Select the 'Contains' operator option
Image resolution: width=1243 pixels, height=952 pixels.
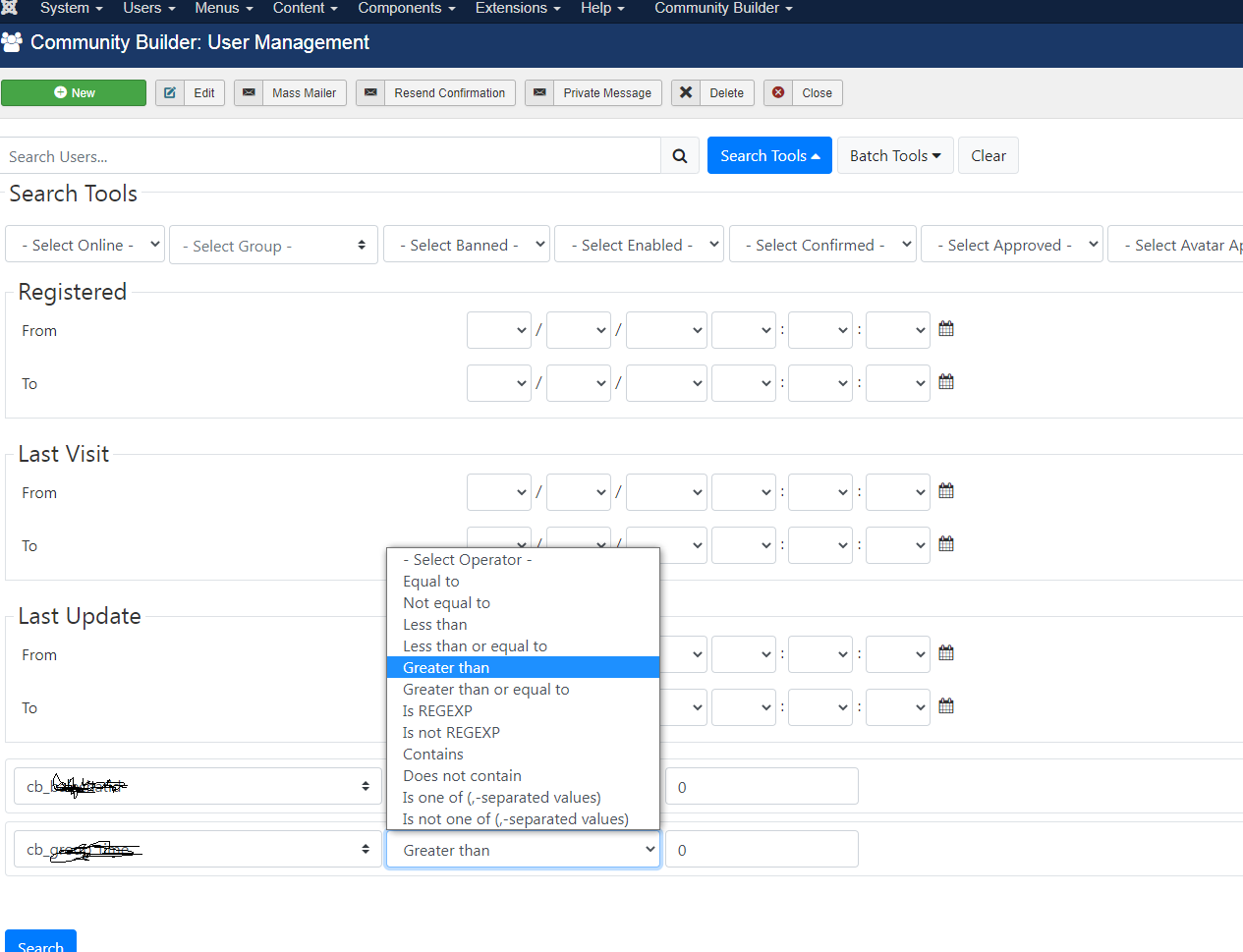[x=523, y=755]
